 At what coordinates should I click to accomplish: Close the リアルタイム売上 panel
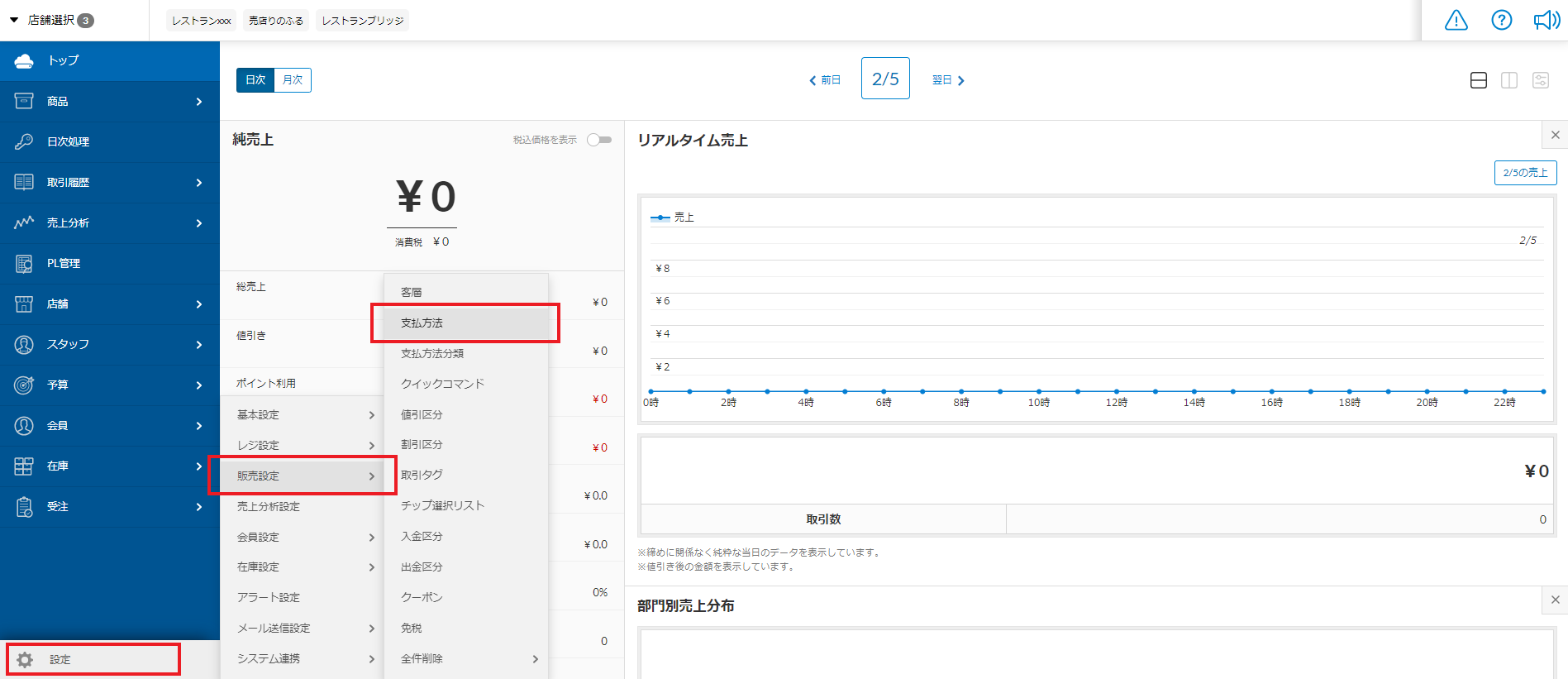point(1555,135)
